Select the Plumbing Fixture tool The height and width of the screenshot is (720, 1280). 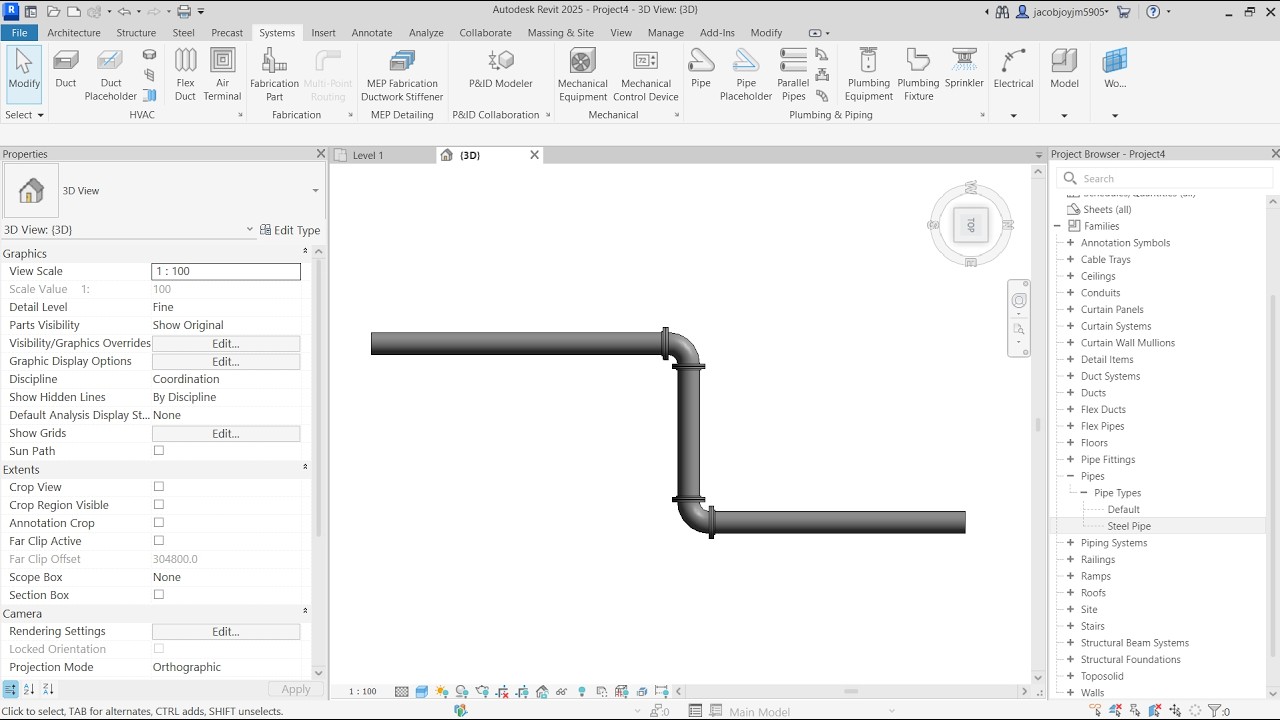(918, 75)
